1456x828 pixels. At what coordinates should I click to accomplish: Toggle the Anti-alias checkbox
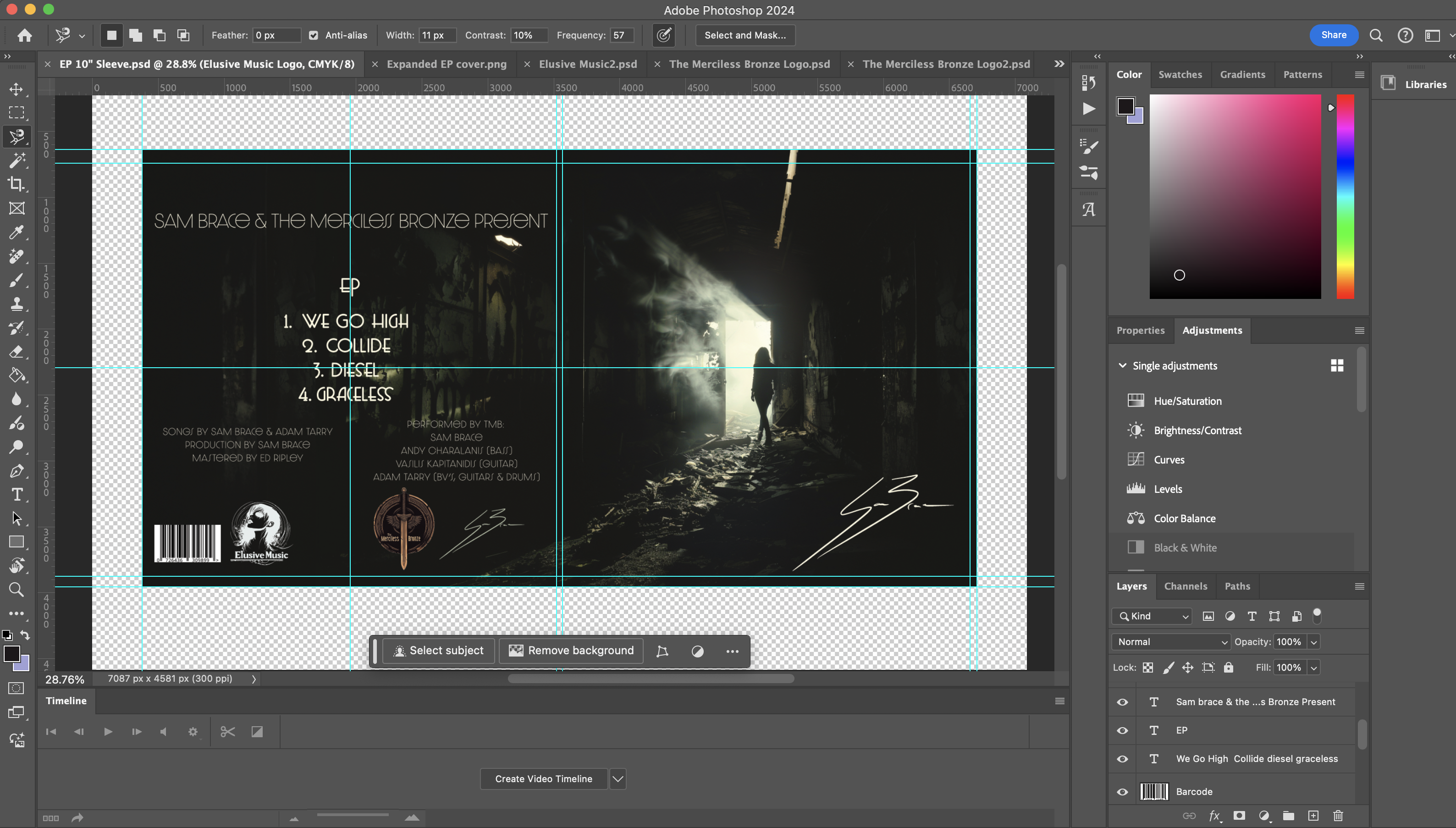[313, 35]
